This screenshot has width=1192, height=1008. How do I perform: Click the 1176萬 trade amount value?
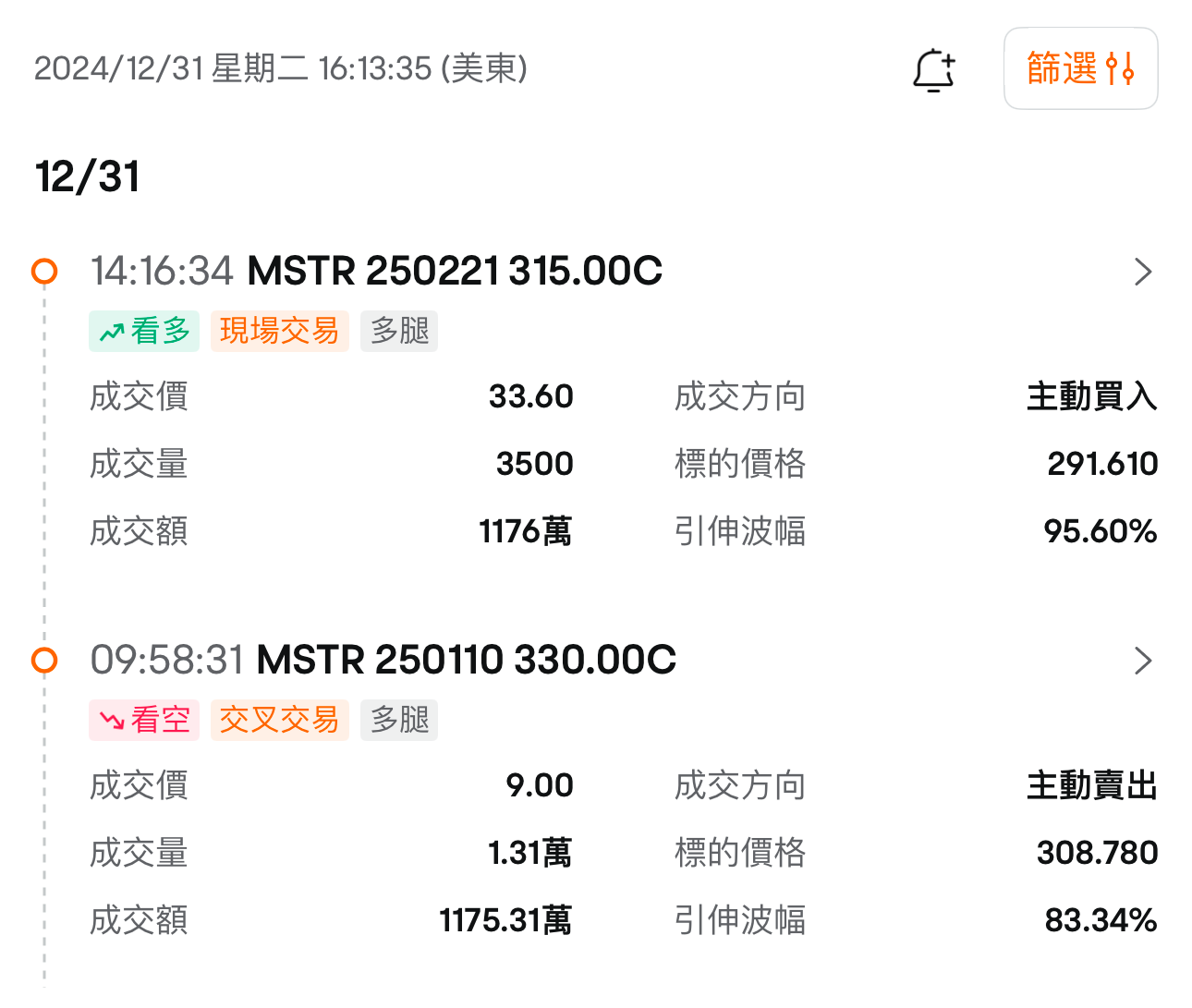[525, 531]
